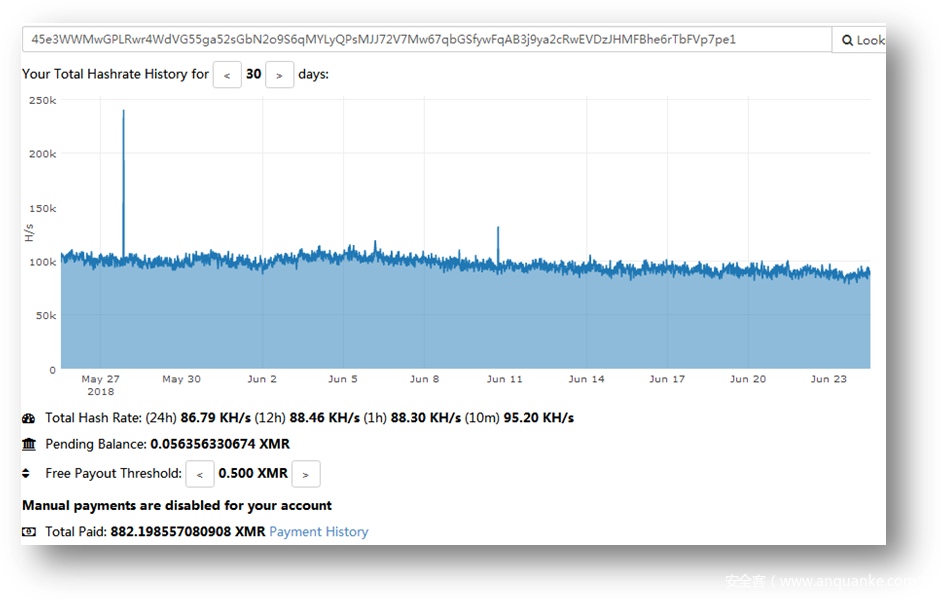Increase the hashrate history days

click(279, 75)
